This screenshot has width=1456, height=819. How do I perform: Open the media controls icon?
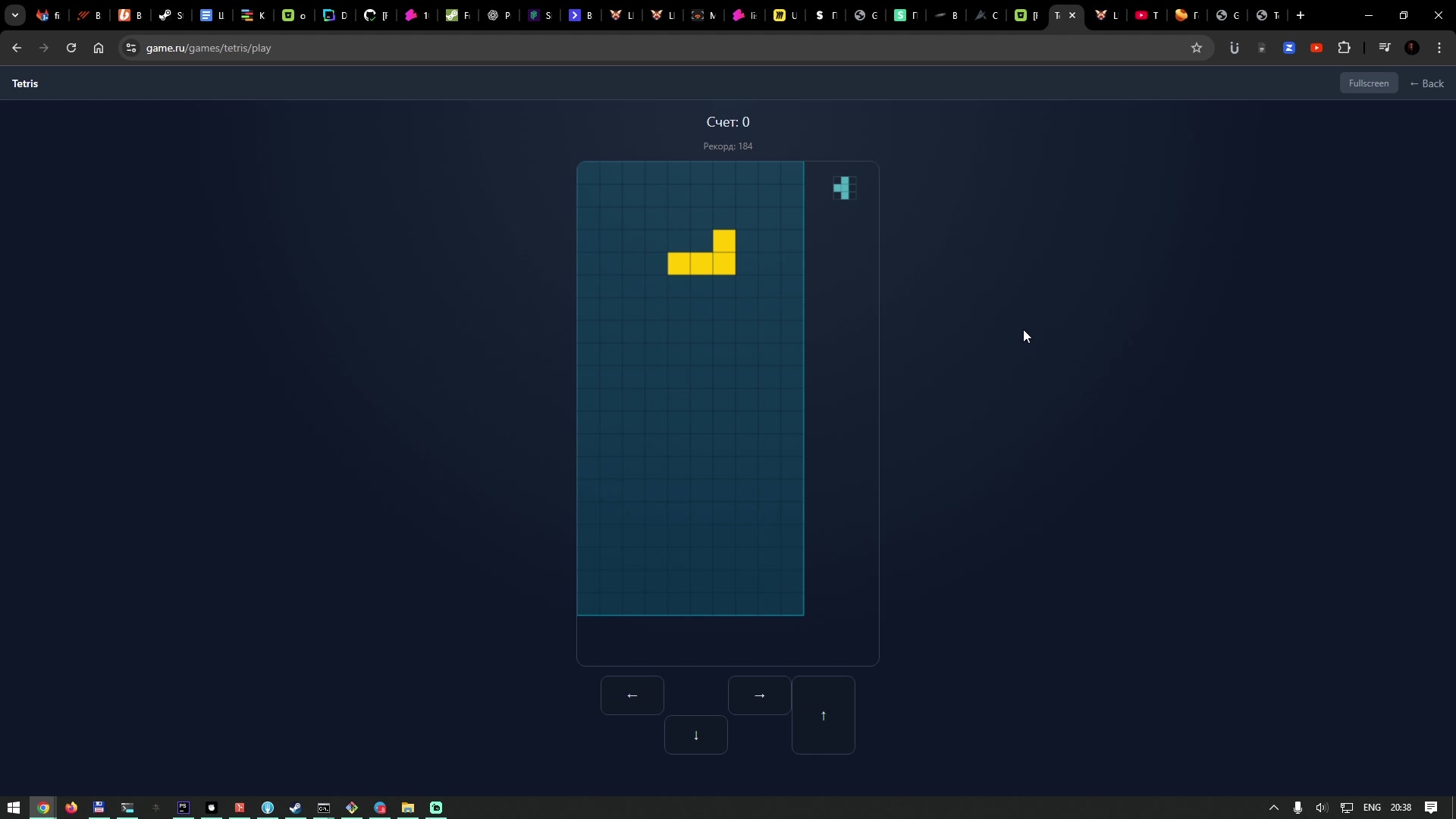[1385, 48]
